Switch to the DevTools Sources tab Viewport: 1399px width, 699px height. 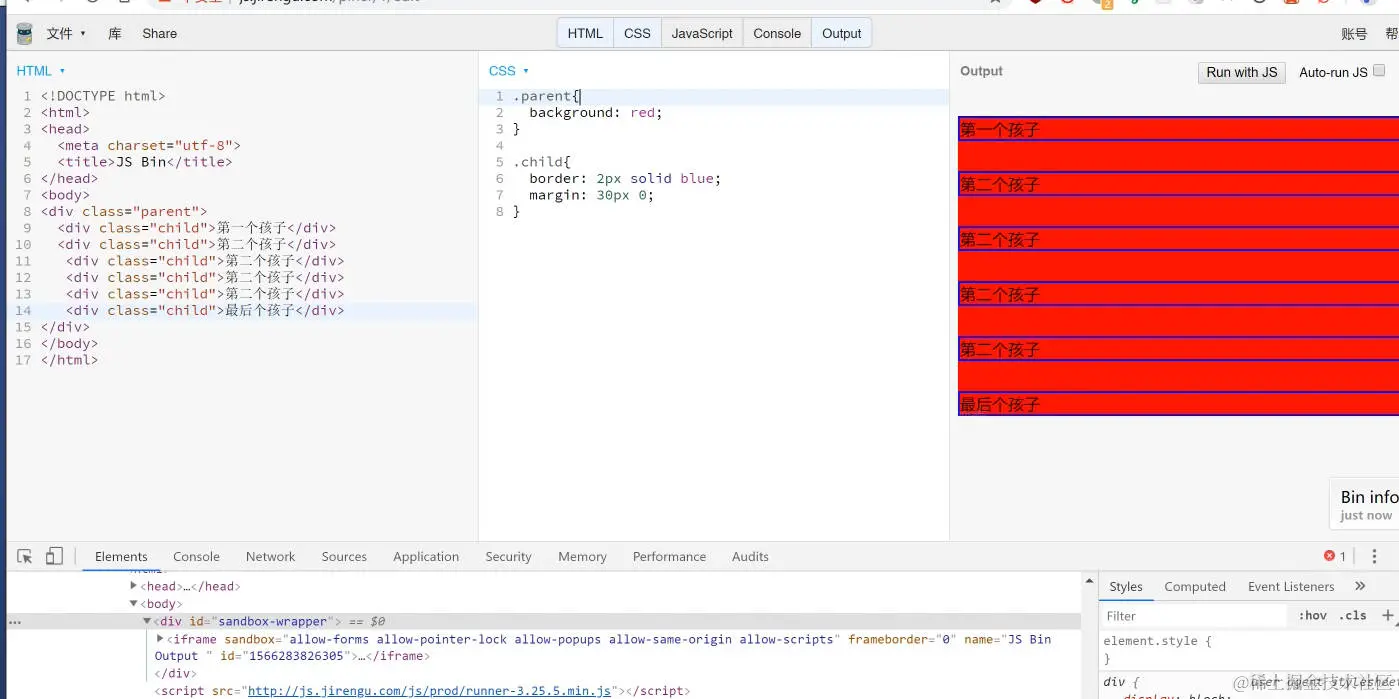click(344, 557)
